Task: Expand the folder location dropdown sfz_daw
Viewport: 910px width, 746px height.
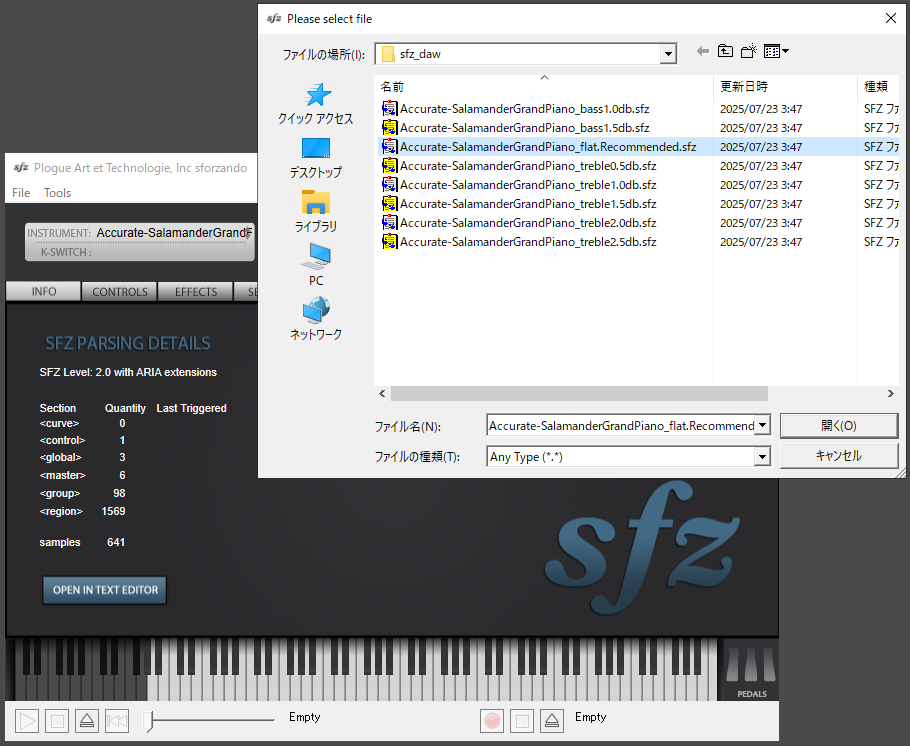Action: 668,54
